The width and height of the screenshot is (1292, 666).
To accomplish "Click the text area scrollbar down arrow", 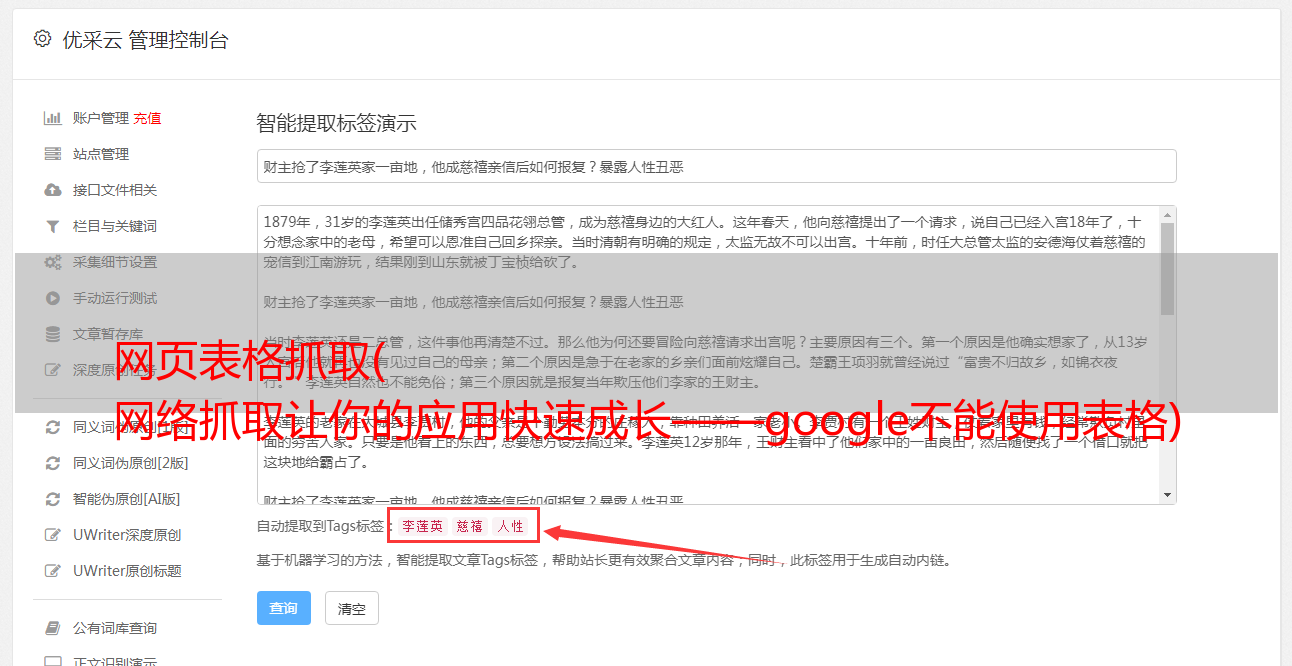I will coord(1167,495).
